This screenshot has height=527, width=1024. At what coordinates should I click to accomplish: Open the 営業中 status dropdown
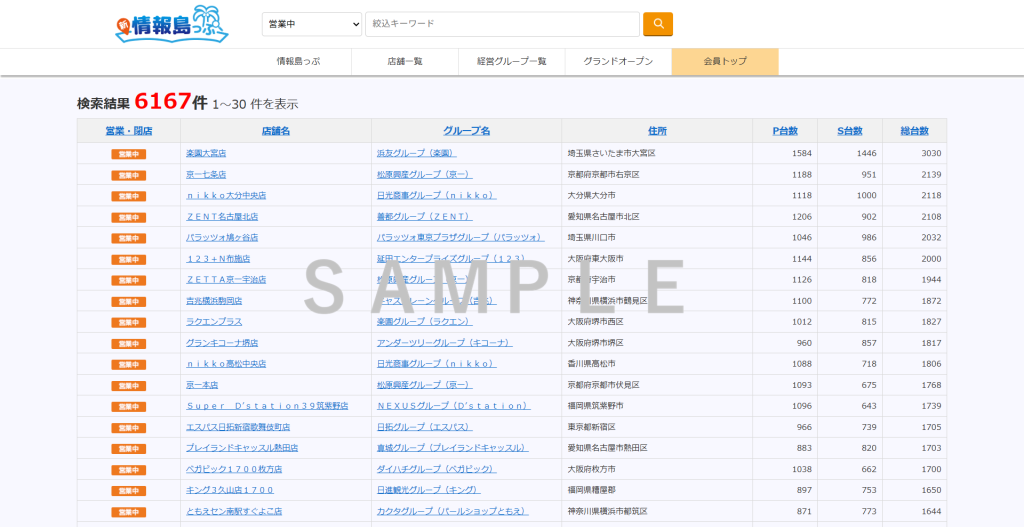click(x=312, y=24)
